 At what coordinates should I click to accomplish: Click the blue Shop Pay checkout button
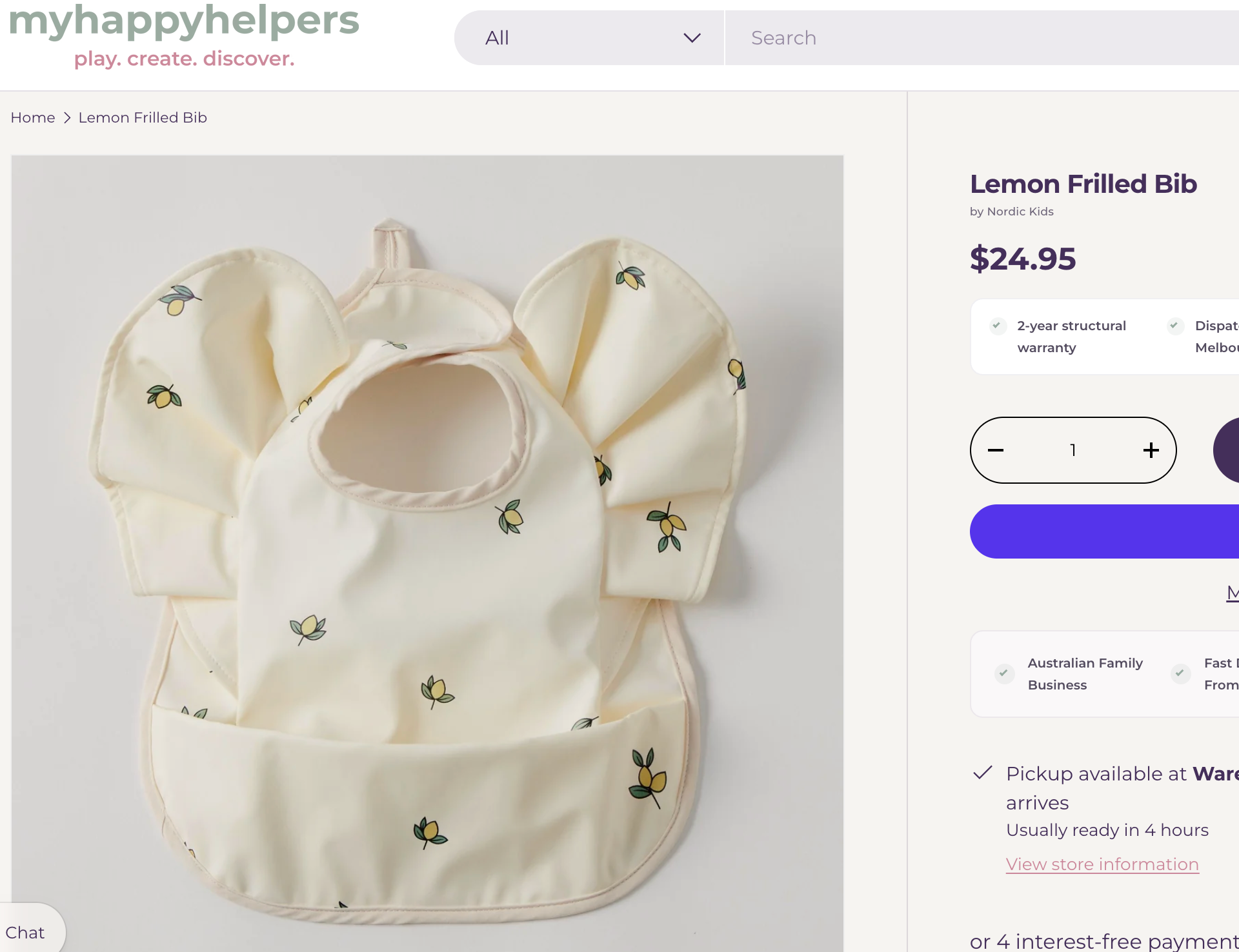(x=1104, y=531)
